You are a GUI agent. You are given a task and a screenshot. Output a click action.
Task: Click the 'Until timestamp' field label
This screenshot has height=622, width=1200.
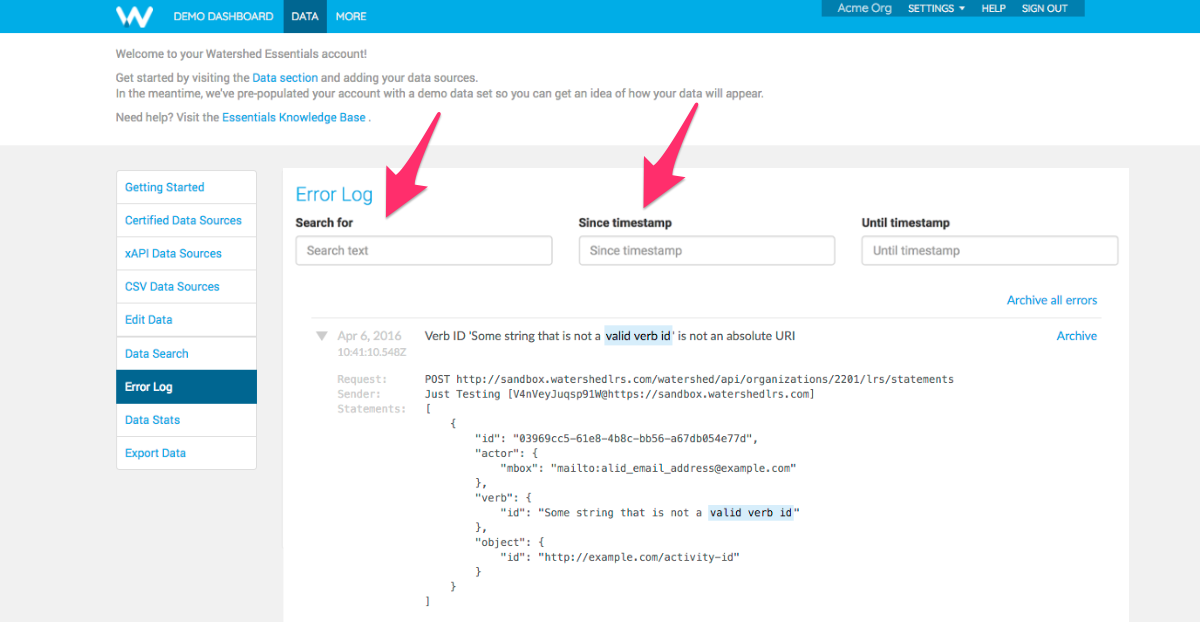click(x=906, y=223)
